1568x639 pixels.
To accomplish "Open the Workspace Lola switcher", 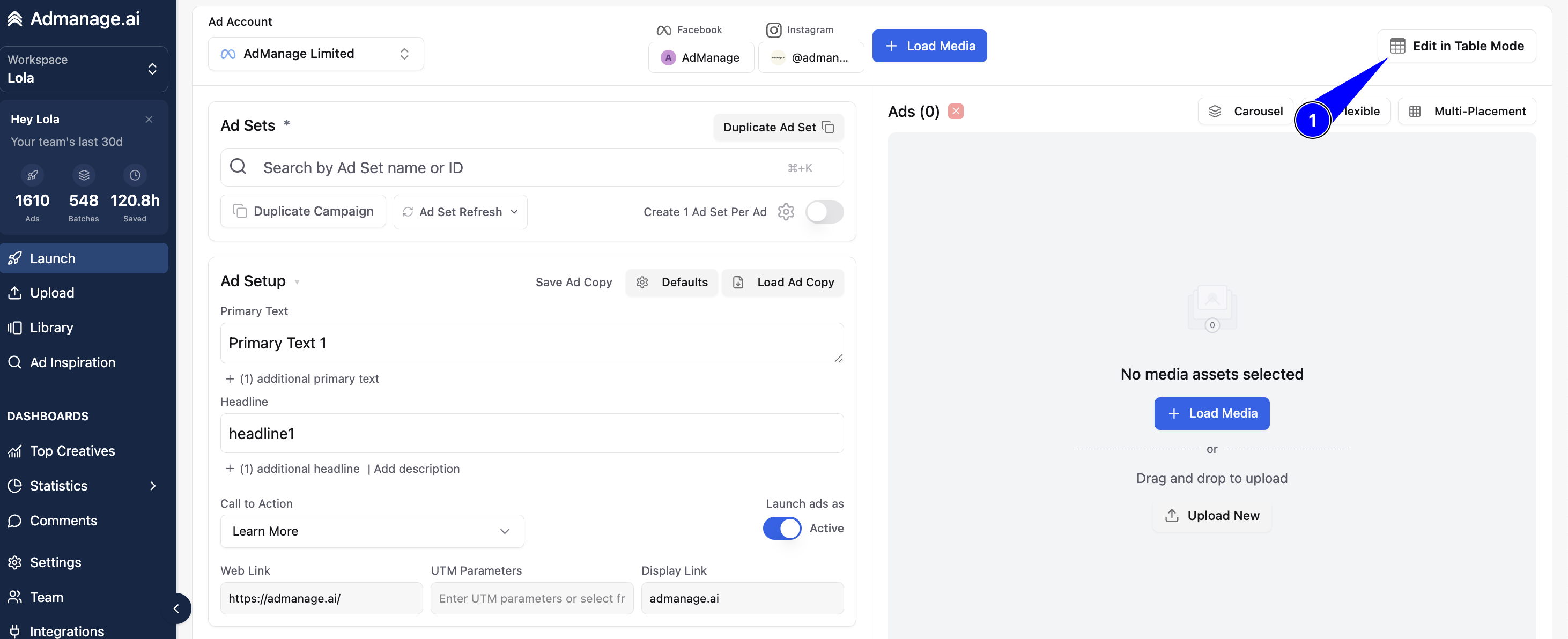I will [84, 69].
